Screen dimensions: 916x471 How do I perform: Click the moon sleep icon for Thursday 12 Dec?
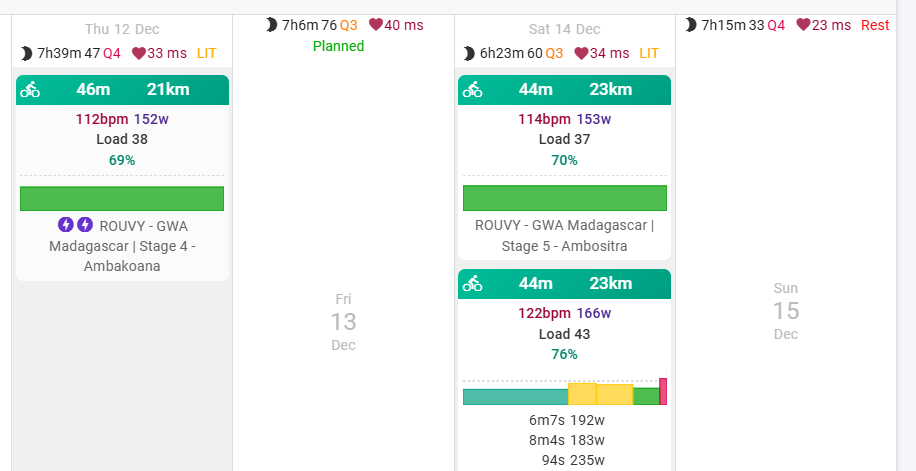pos(26,54)
